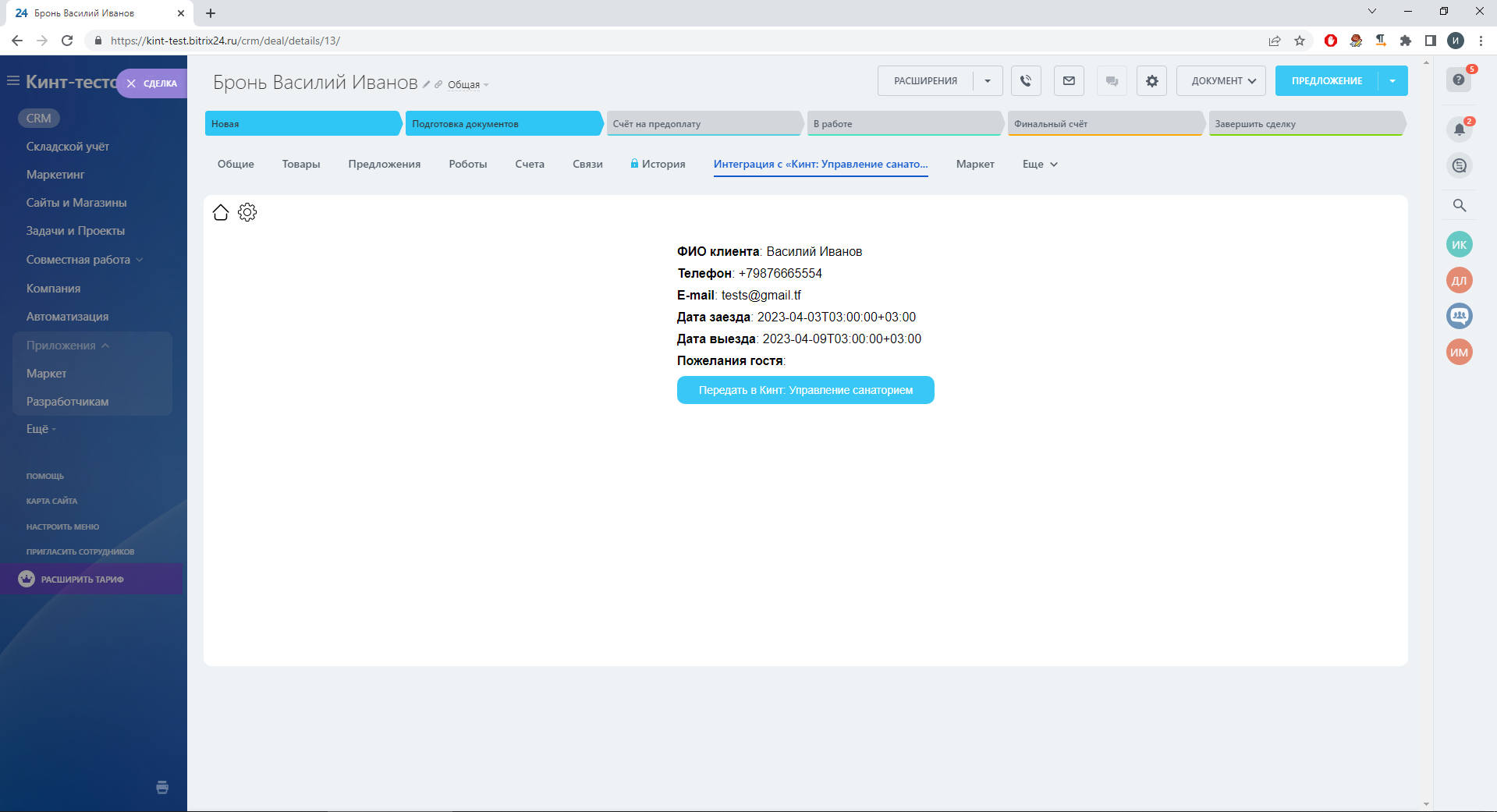Click the home icon in integration panel
Viewport: 1497px width, 812px height.
coord(221,212)
